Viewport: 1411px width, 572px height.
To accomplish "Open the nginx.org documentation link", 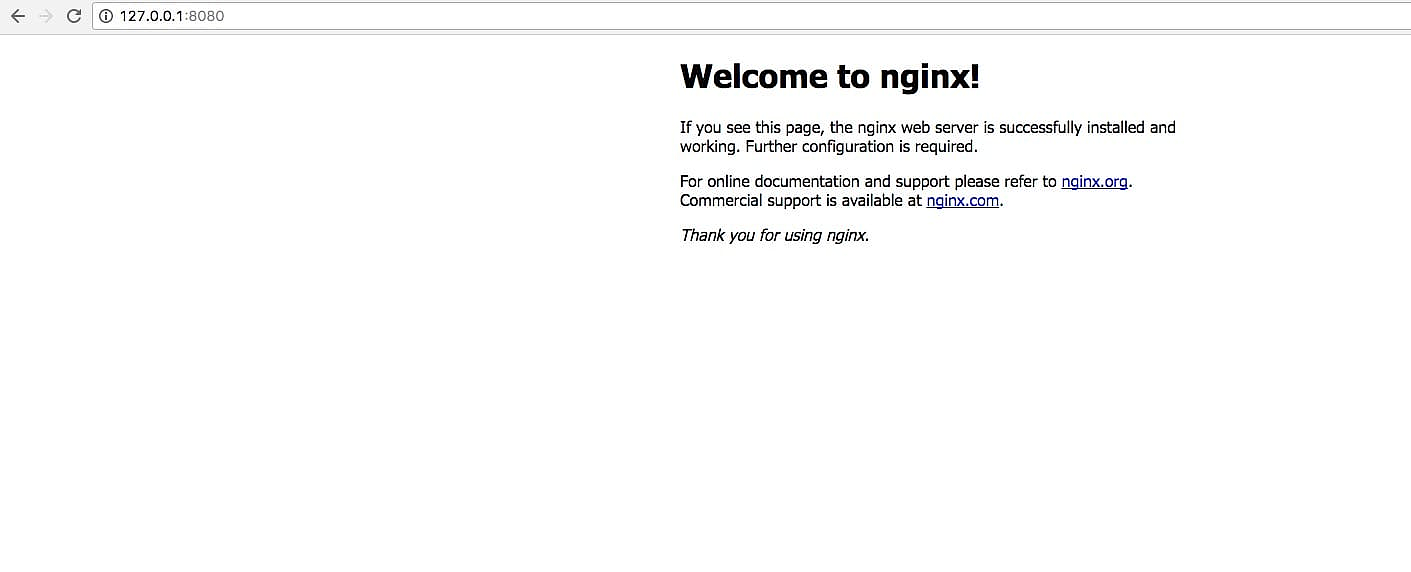I will point(1094,181).
